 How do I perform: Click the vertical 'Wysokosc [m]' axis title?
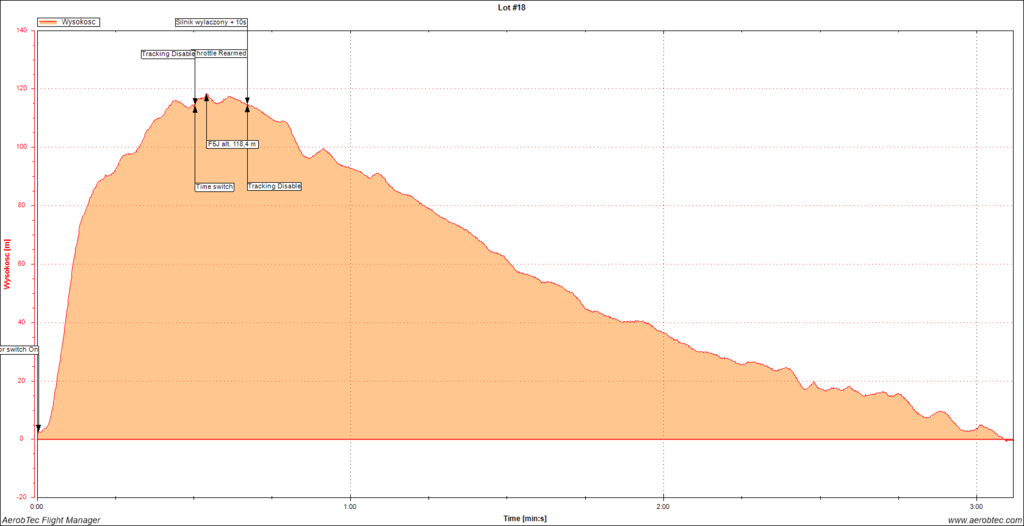coord(7,263)
